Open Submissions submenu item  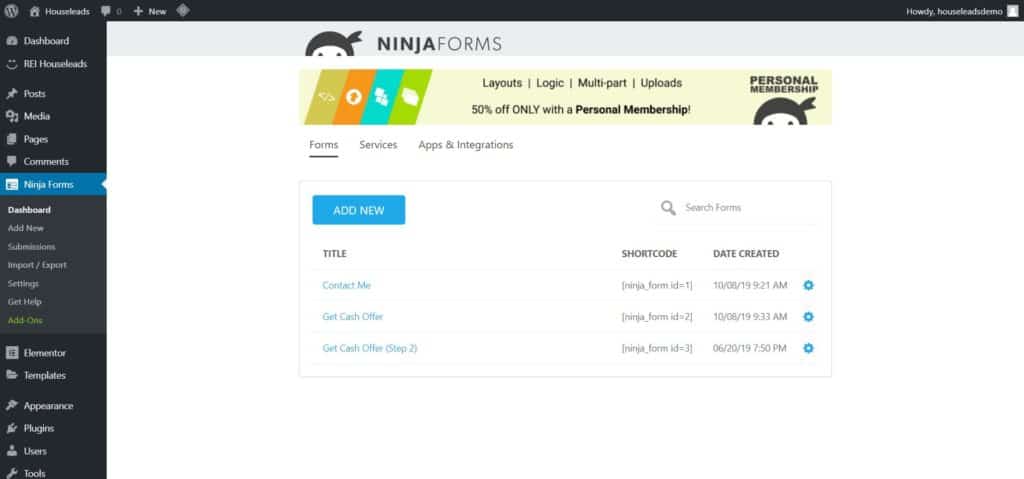[31, 246]
